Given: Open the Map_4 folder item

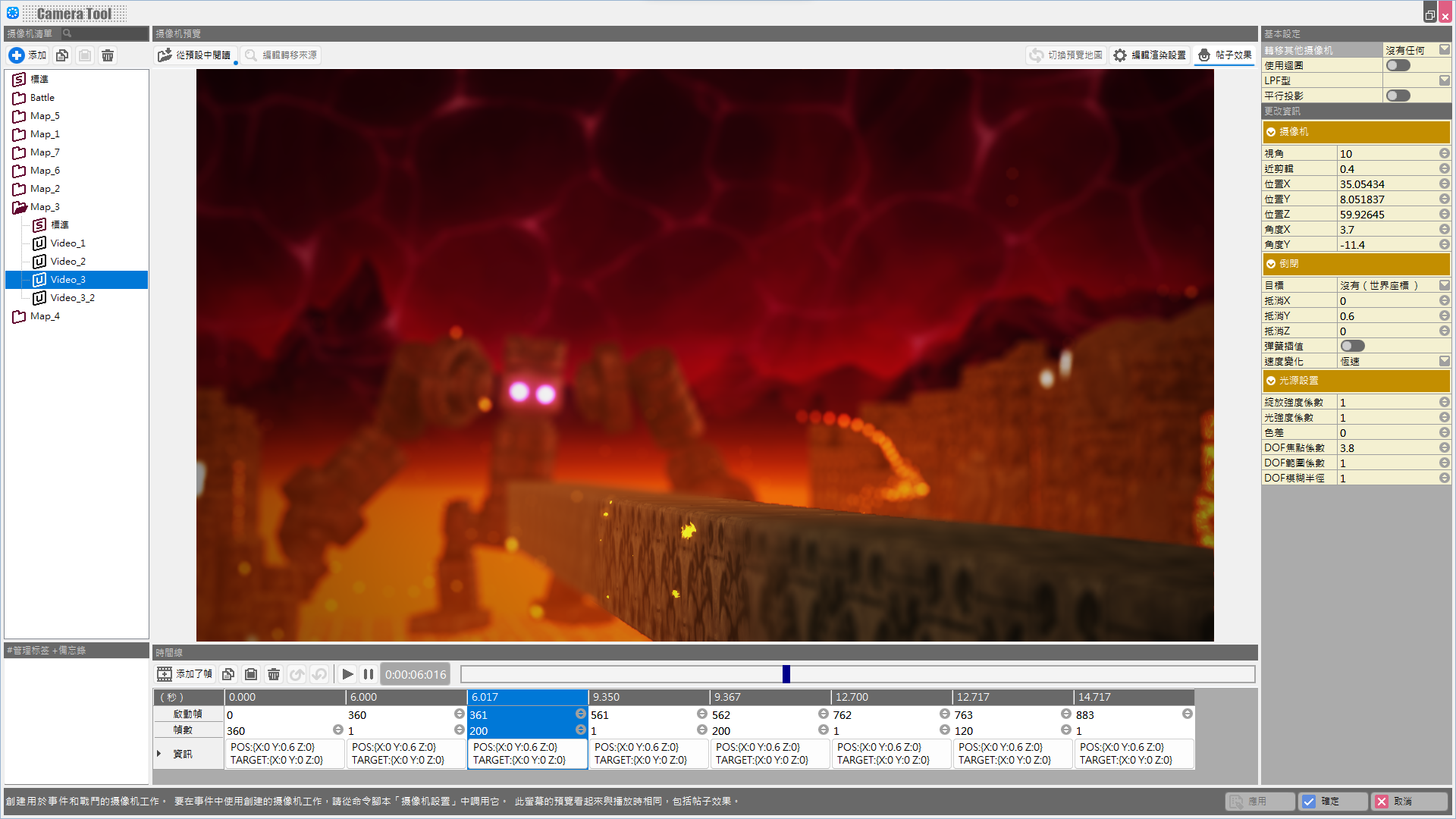Looking at the screenshot, I should pos(45,316).
